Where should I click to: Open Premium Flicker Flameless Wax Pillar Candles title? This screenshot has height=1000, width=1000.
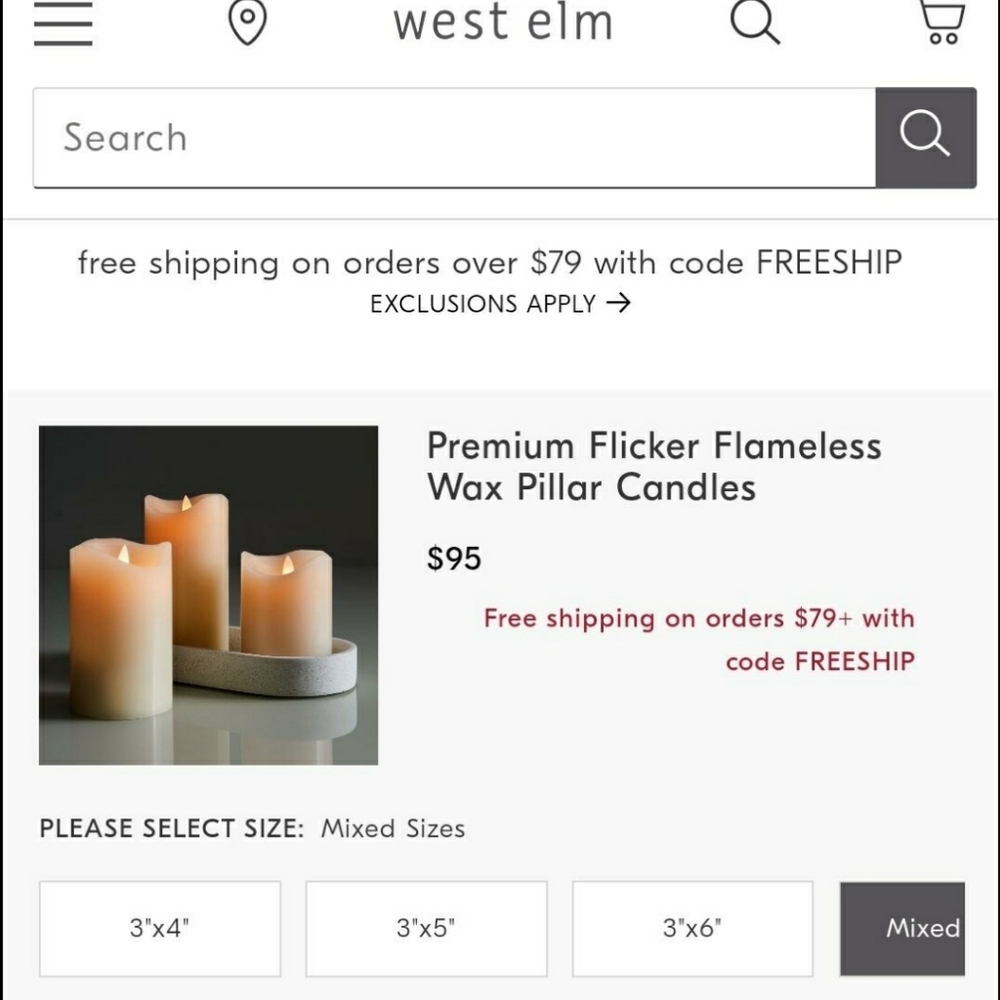[653, 466]
